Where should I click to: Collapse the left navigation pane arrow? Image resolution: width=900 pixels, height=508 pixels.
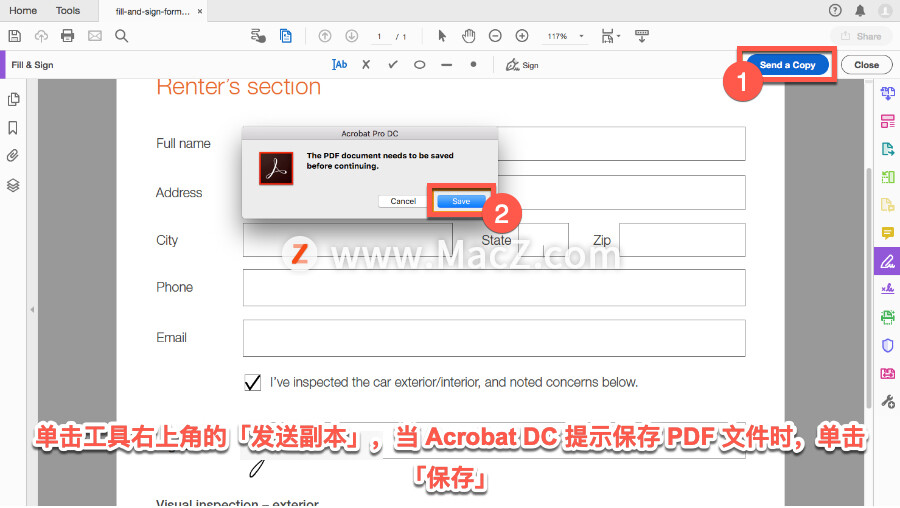[x=32, y=309]
